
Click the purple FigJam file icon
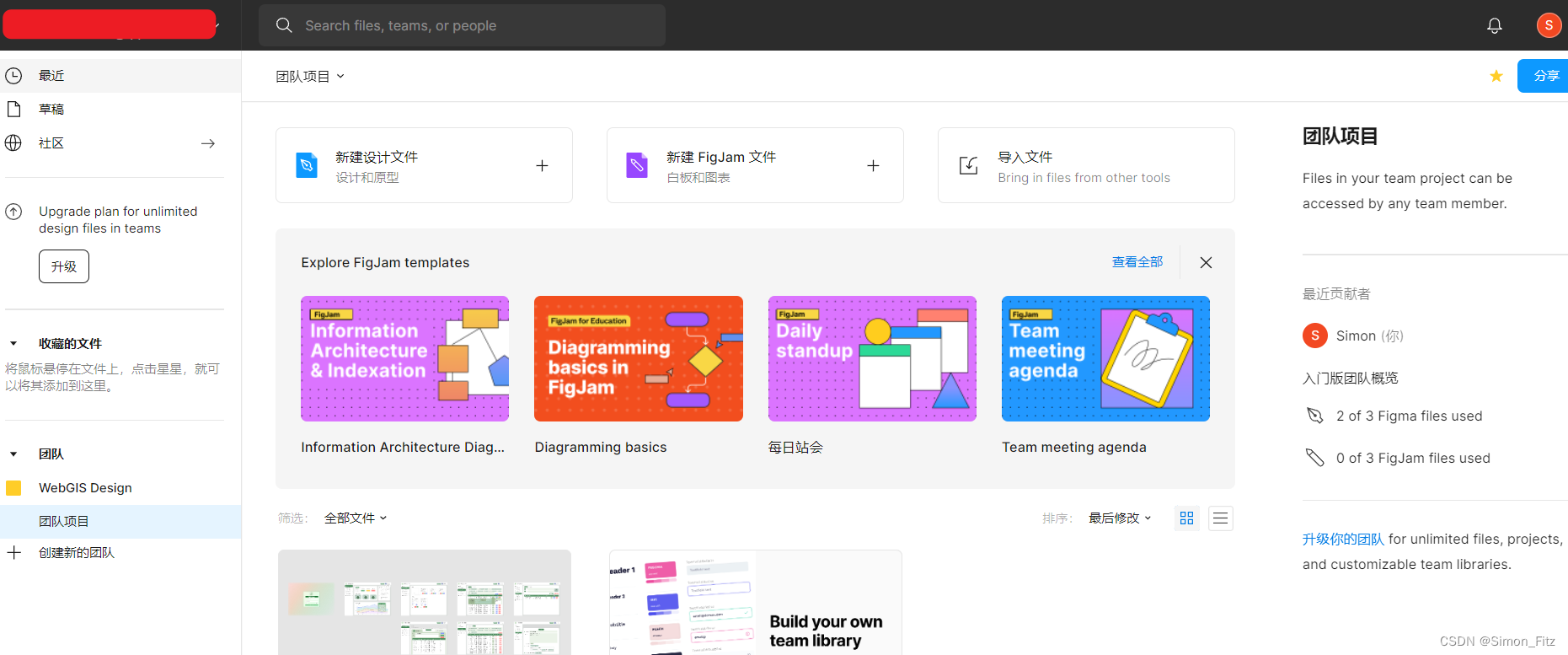638,165
